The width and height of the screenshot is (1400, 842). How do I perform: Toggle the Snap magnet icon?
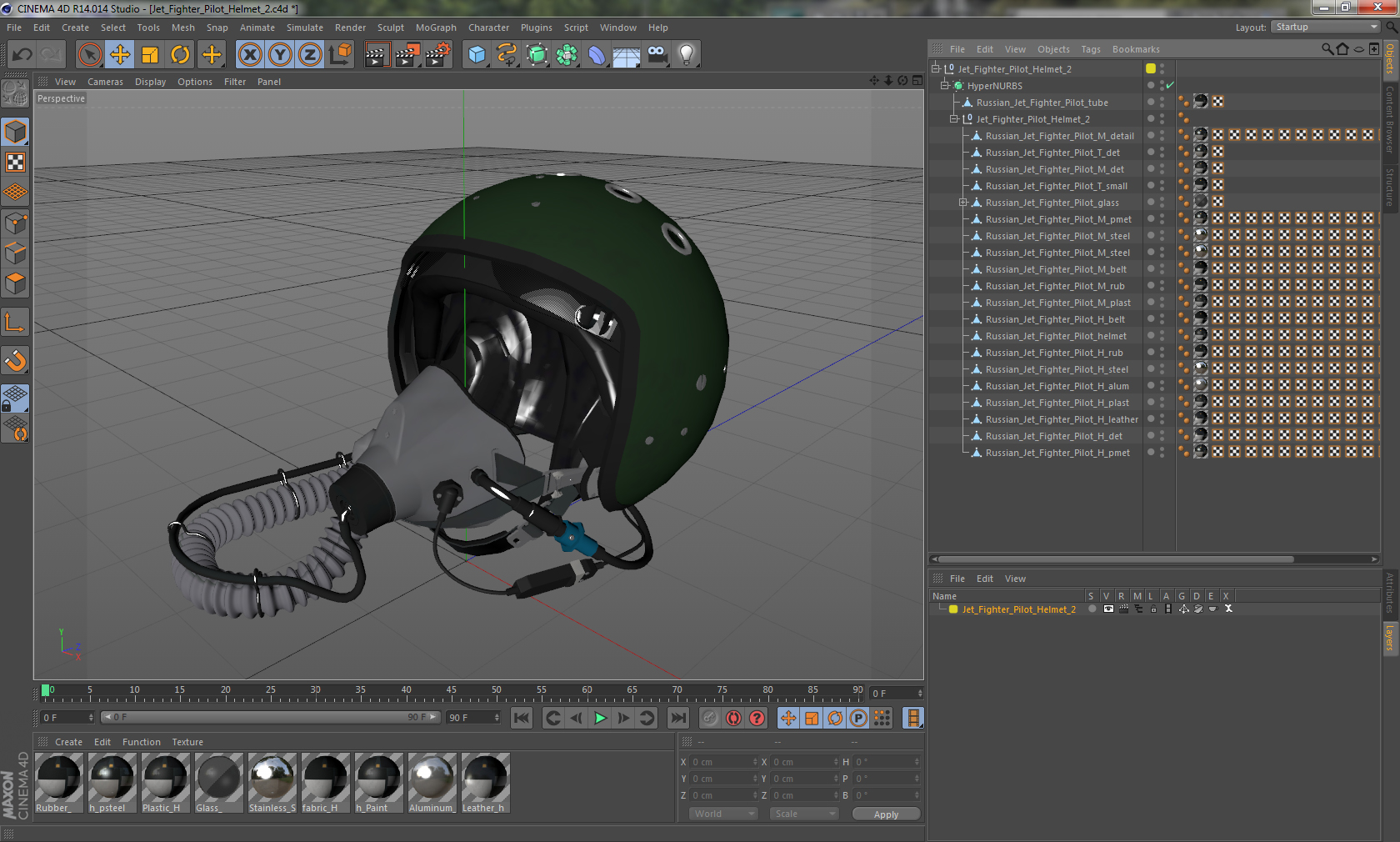(x=15, y=360)
